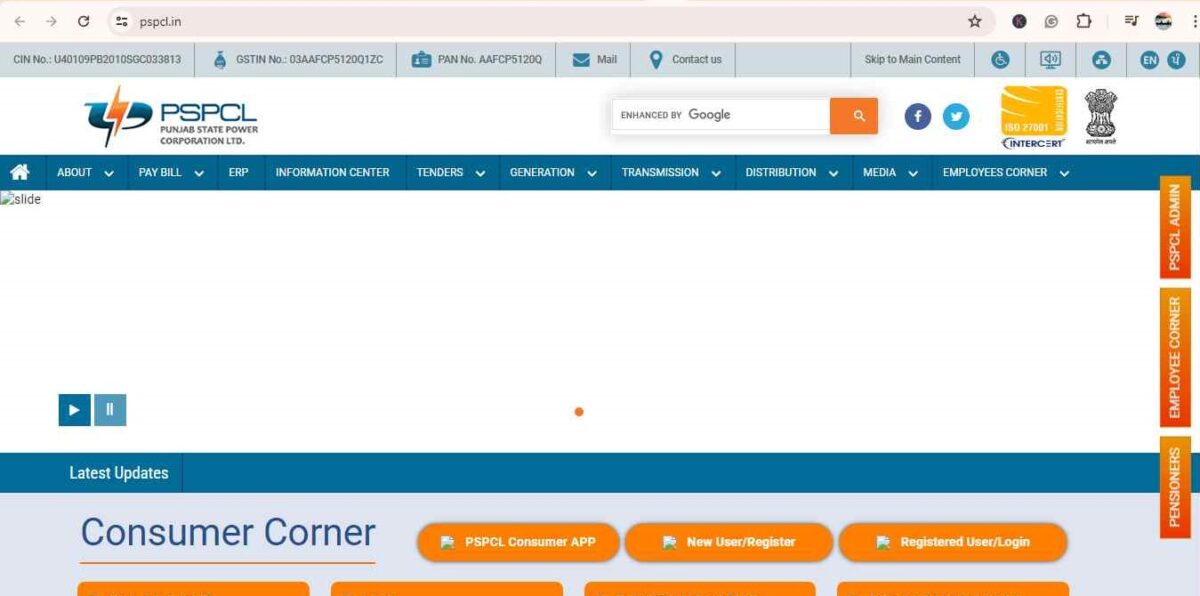1200x596 pixels.
Task: Pause the slideshow
Action: point(110,410)
